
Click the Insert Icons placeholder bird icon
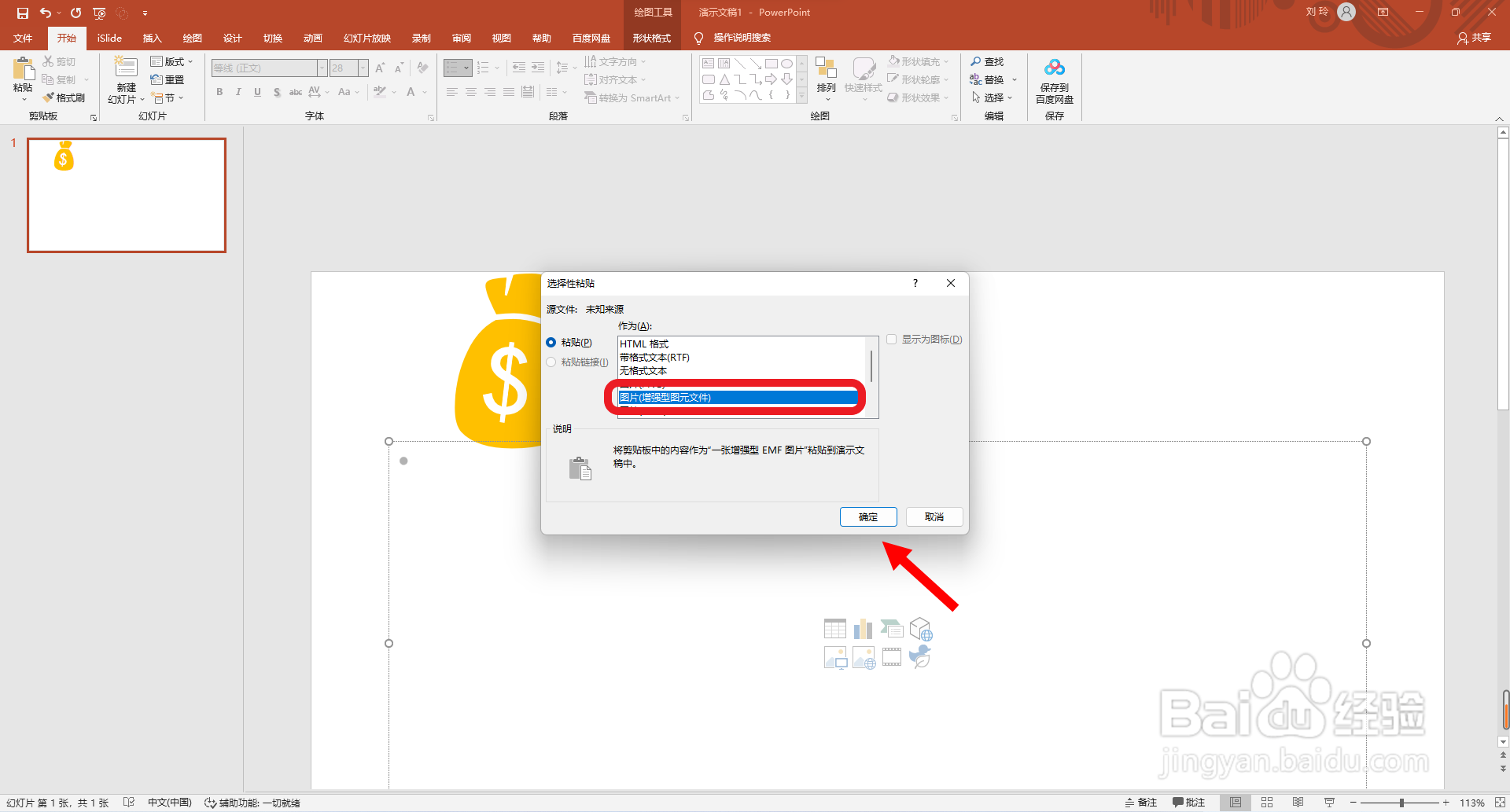tap(920, 657)
